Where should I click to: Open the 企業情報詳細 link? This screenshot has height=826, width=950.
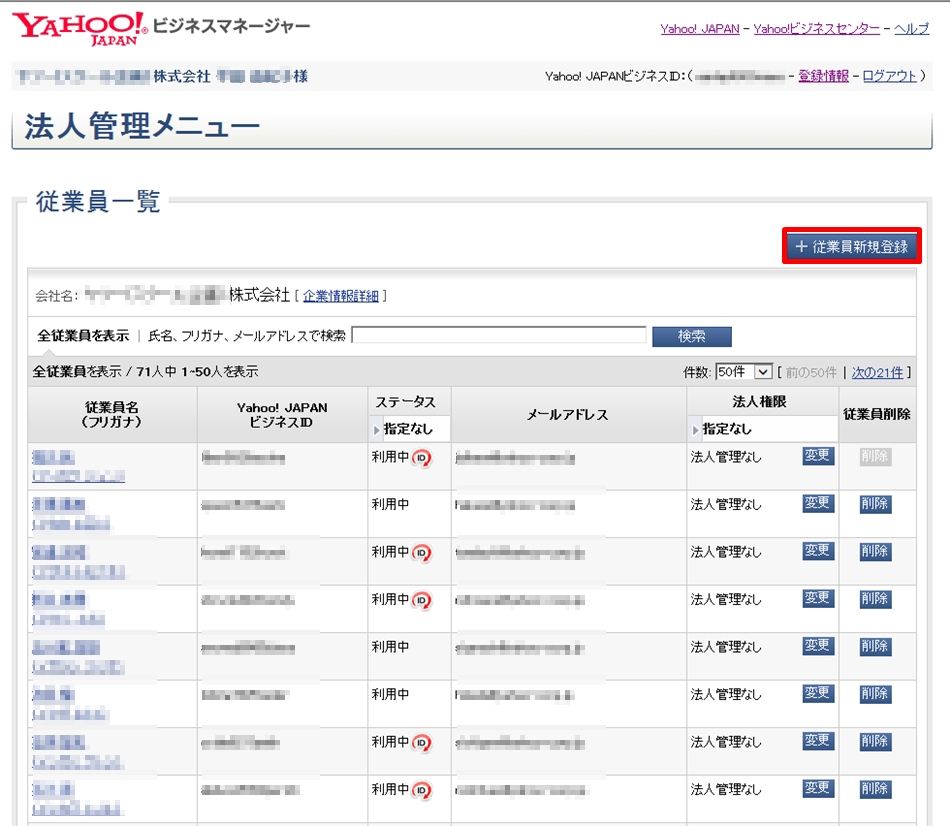point(341,296)
